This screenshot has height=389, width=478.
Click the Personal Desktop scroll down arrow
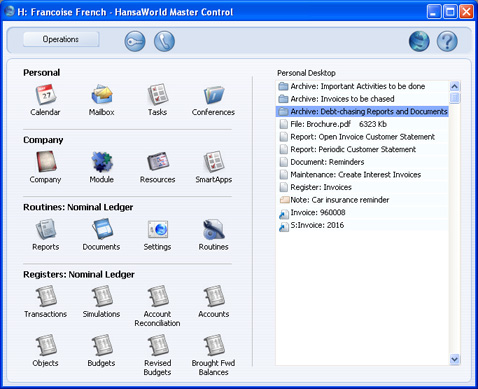point(455,359)
